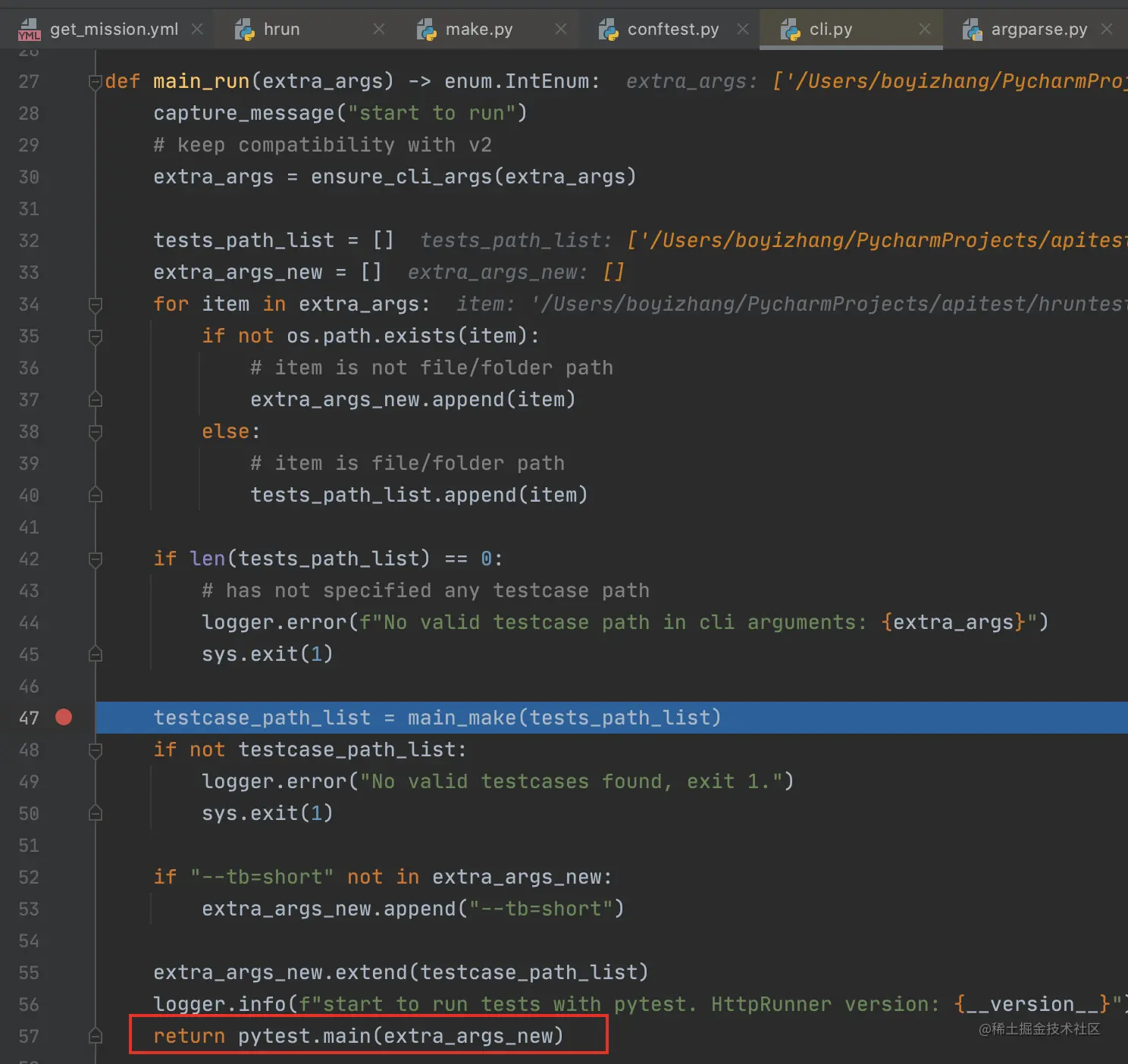Collapse the for loop fold at line 34

point(96,305)
